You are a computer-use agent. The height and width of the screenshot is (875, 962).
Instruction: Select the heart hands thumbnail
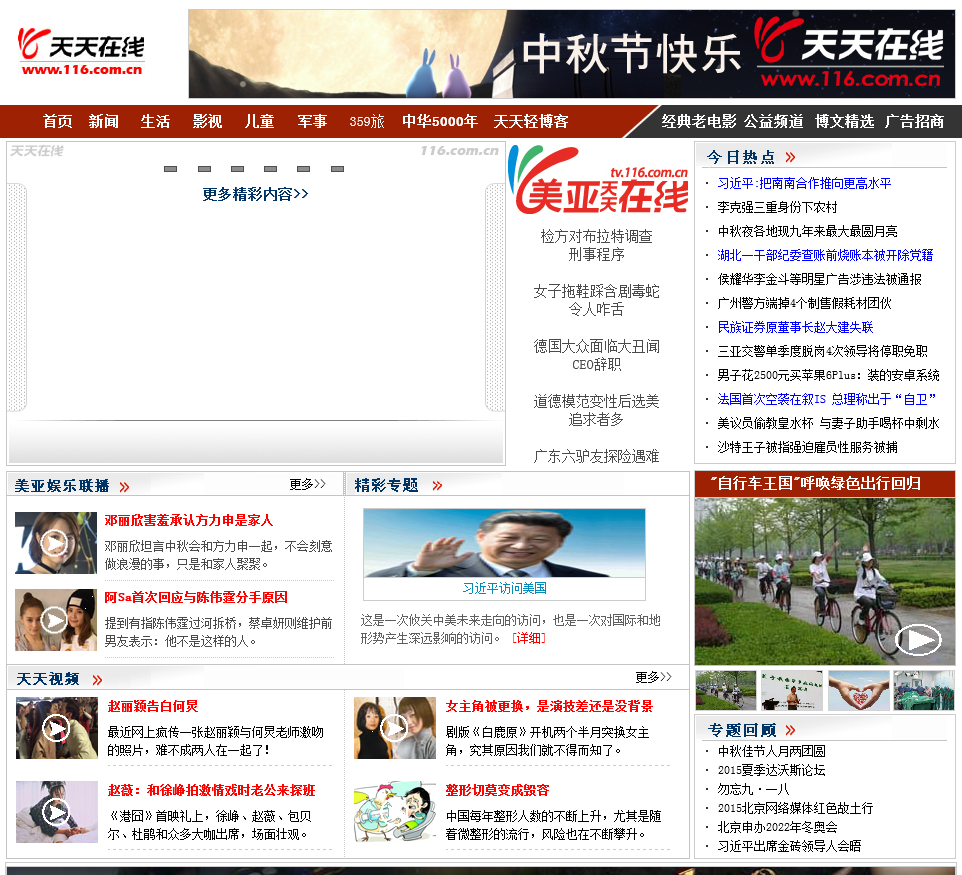click(858, 691)
